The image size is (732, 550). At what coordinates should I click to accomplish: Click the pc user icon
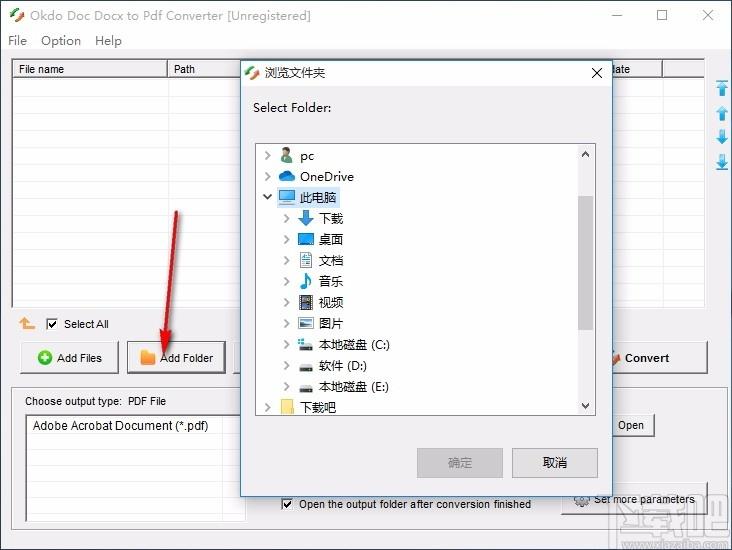point(286,155)
